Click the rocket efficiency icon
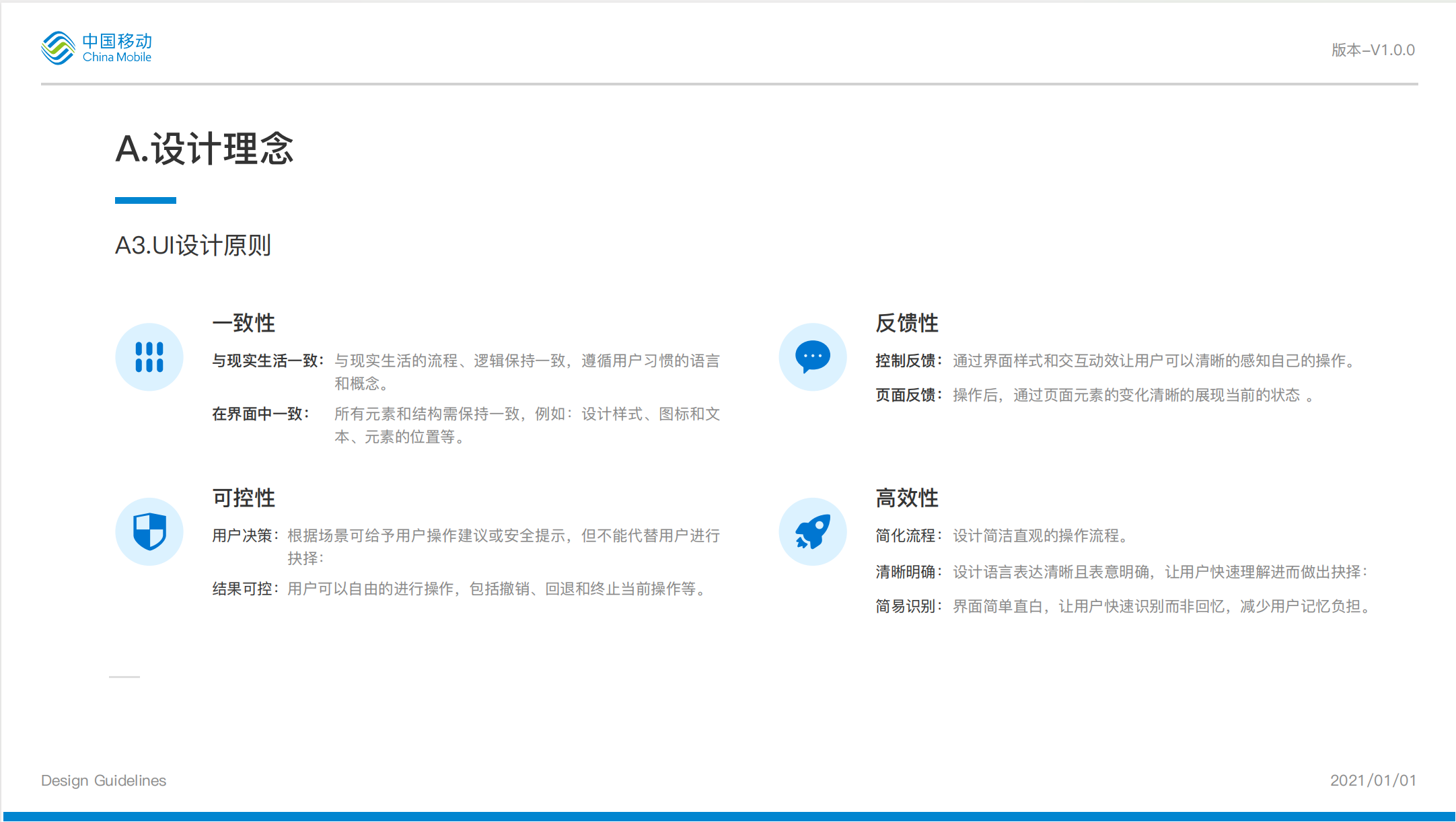This screenshot has height=822, width=1456. click(813, 531)
